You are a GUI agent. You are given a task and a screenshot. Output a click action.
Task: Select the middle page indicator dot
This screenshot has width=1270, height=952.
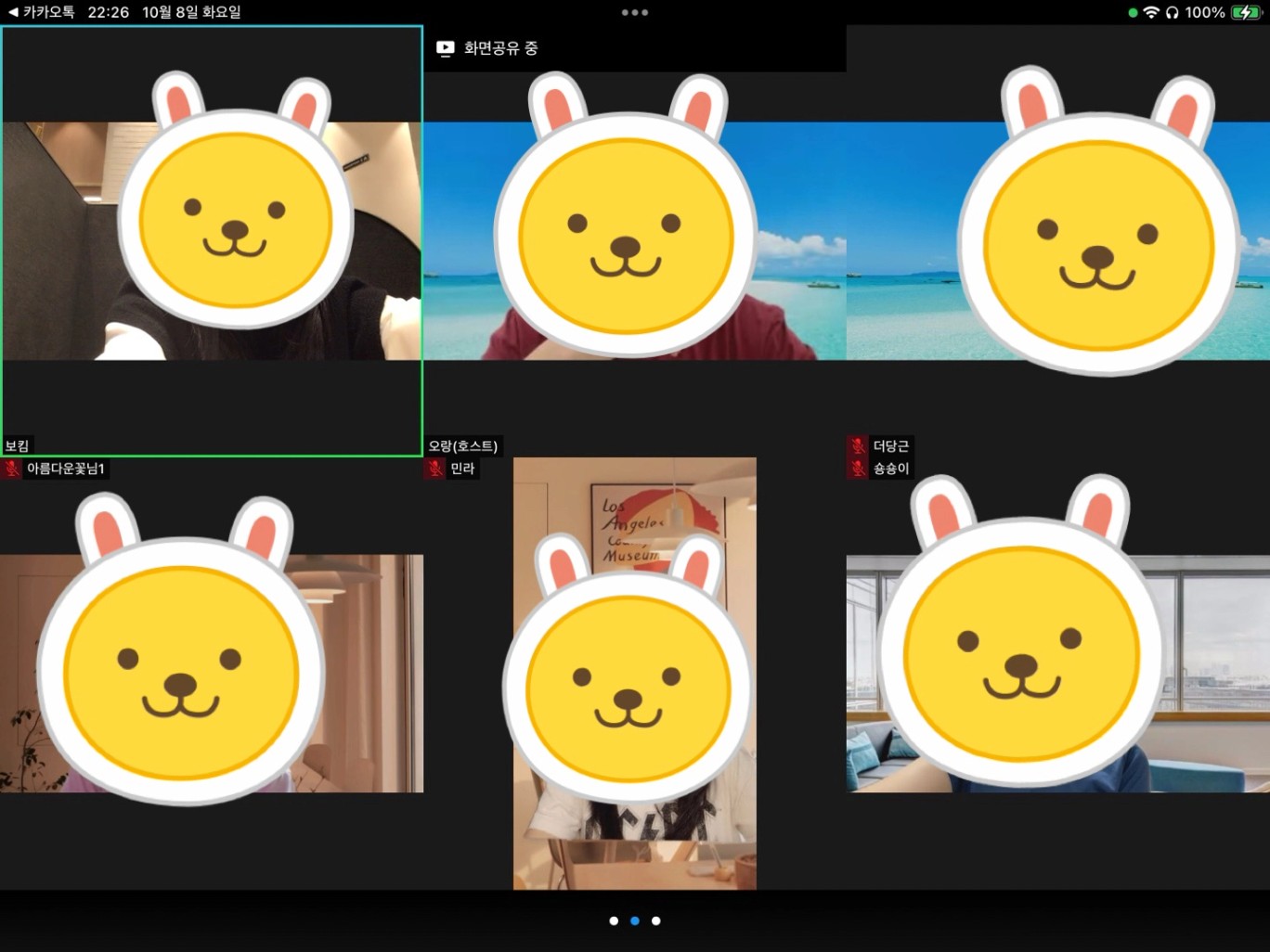coord(635,920)
